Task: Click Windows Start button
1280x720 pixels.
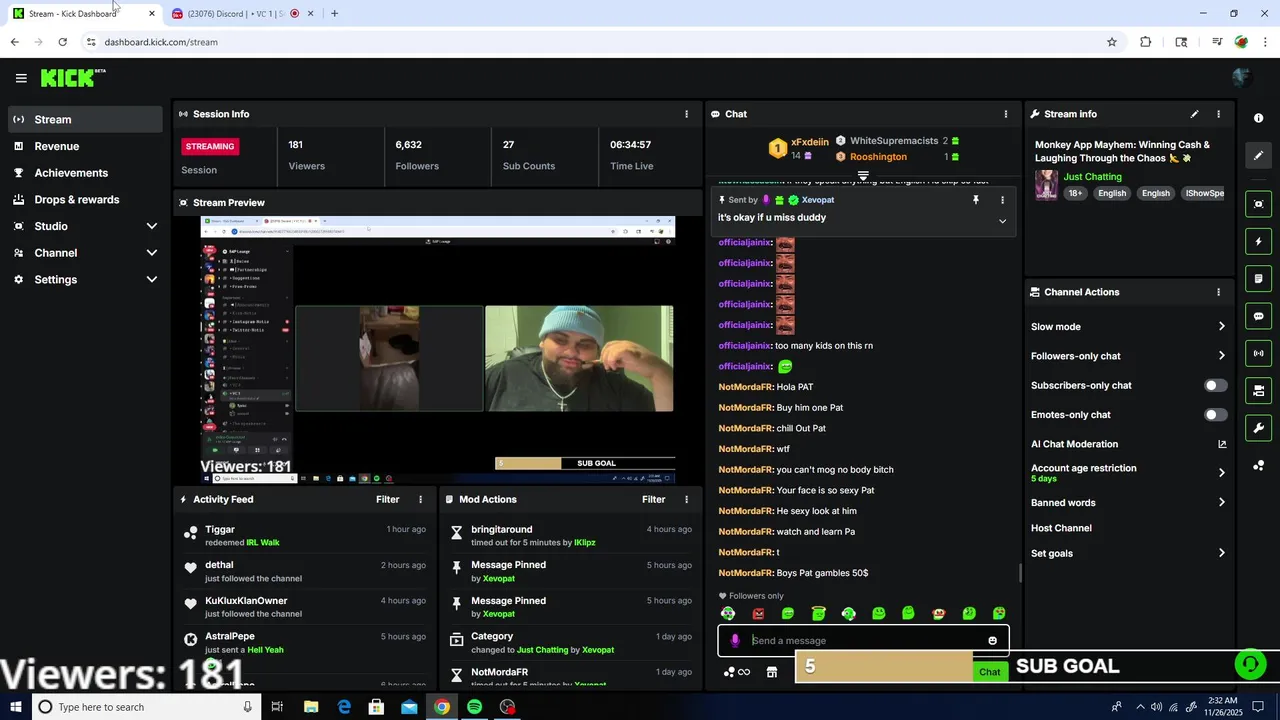Action: click(15, 707)
